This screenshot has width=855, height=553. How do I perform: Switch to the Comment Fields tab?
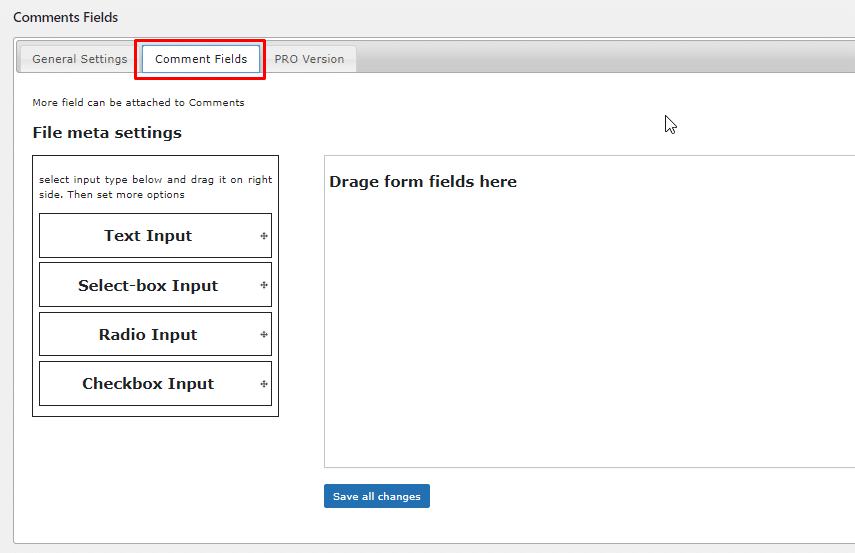(201, 59)
